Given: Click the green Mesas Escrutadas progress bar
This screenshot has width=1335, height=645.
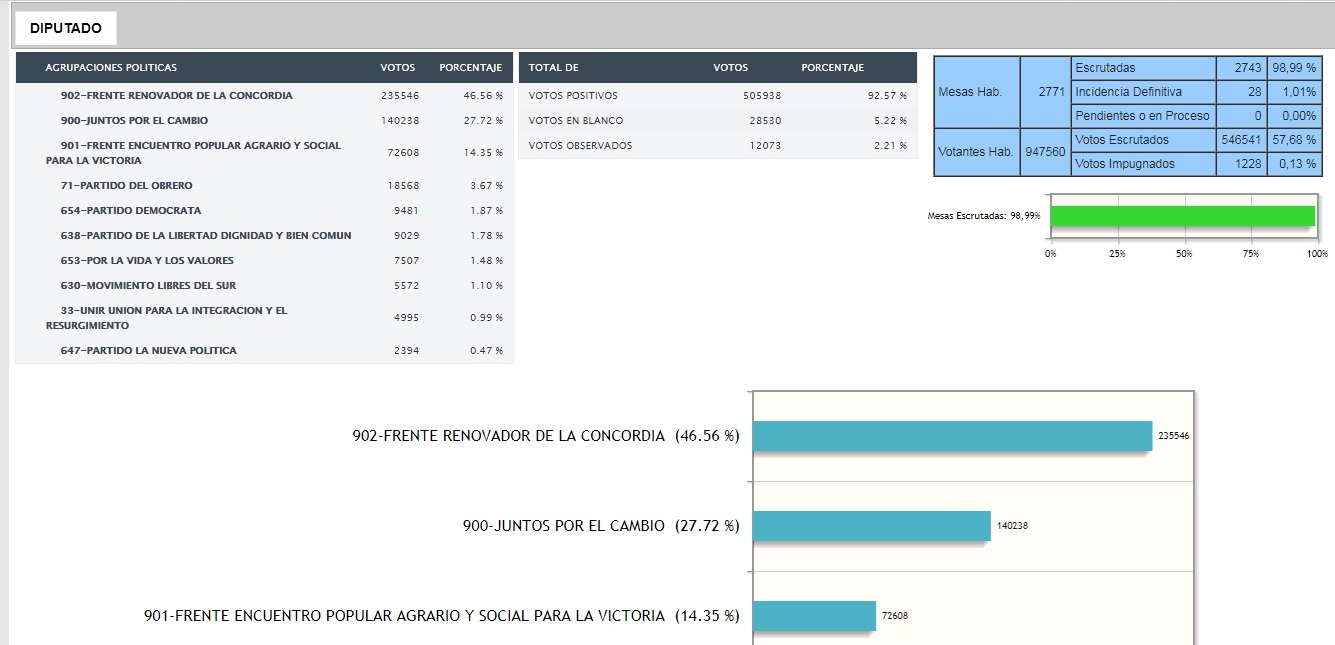Looking at the screenshot, I should coord(1182,216).
